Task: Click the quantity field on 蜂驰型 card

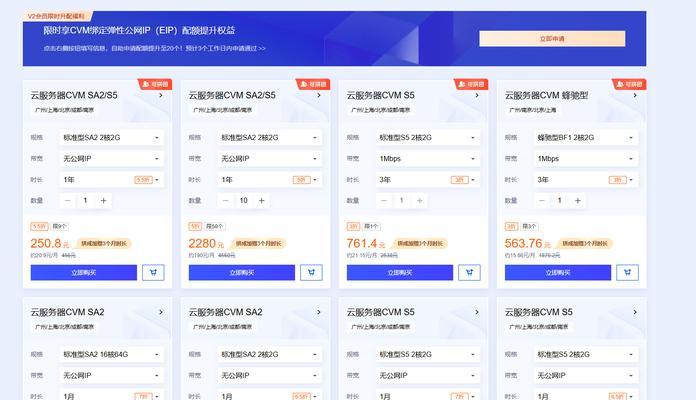Action: [559, 201]
